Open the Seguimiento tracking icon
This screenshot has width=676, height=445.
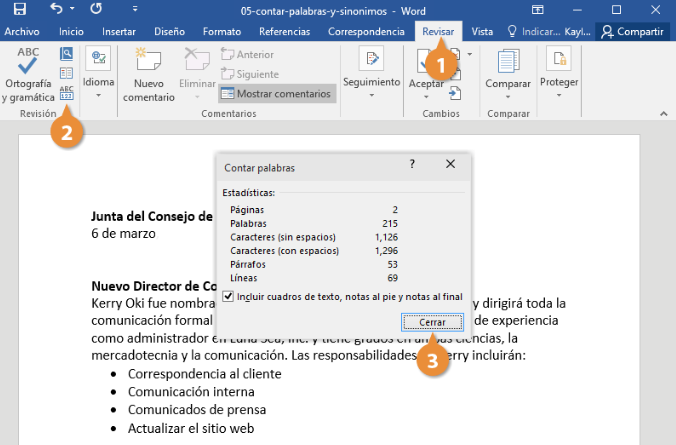pyautogui.click(x=372, y=58)
